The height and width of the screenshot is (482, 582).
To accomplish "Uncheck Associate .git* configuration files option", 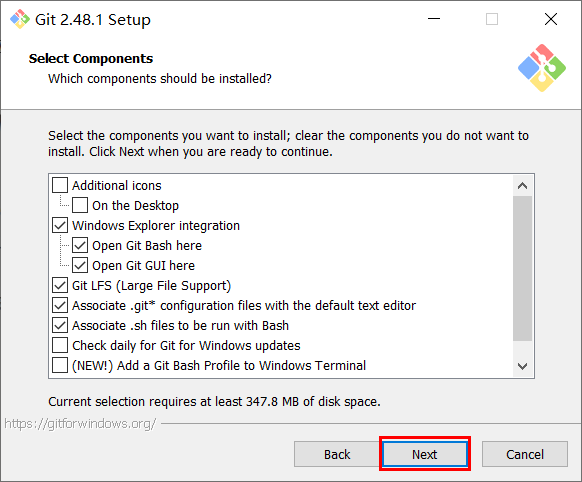I will pyautogui.click(x=60, y=305).
